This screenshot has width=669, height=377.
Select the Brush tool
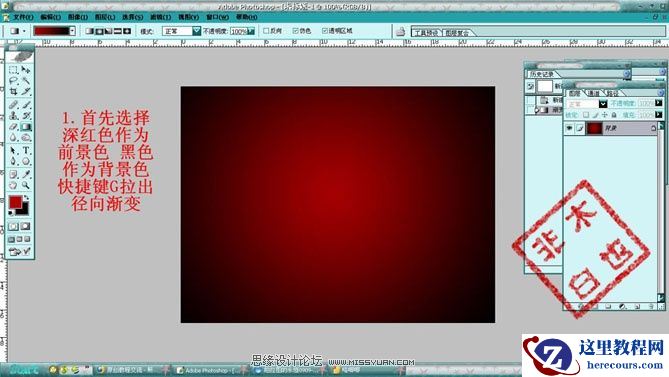pyautogui.click(x=26, y=104)
